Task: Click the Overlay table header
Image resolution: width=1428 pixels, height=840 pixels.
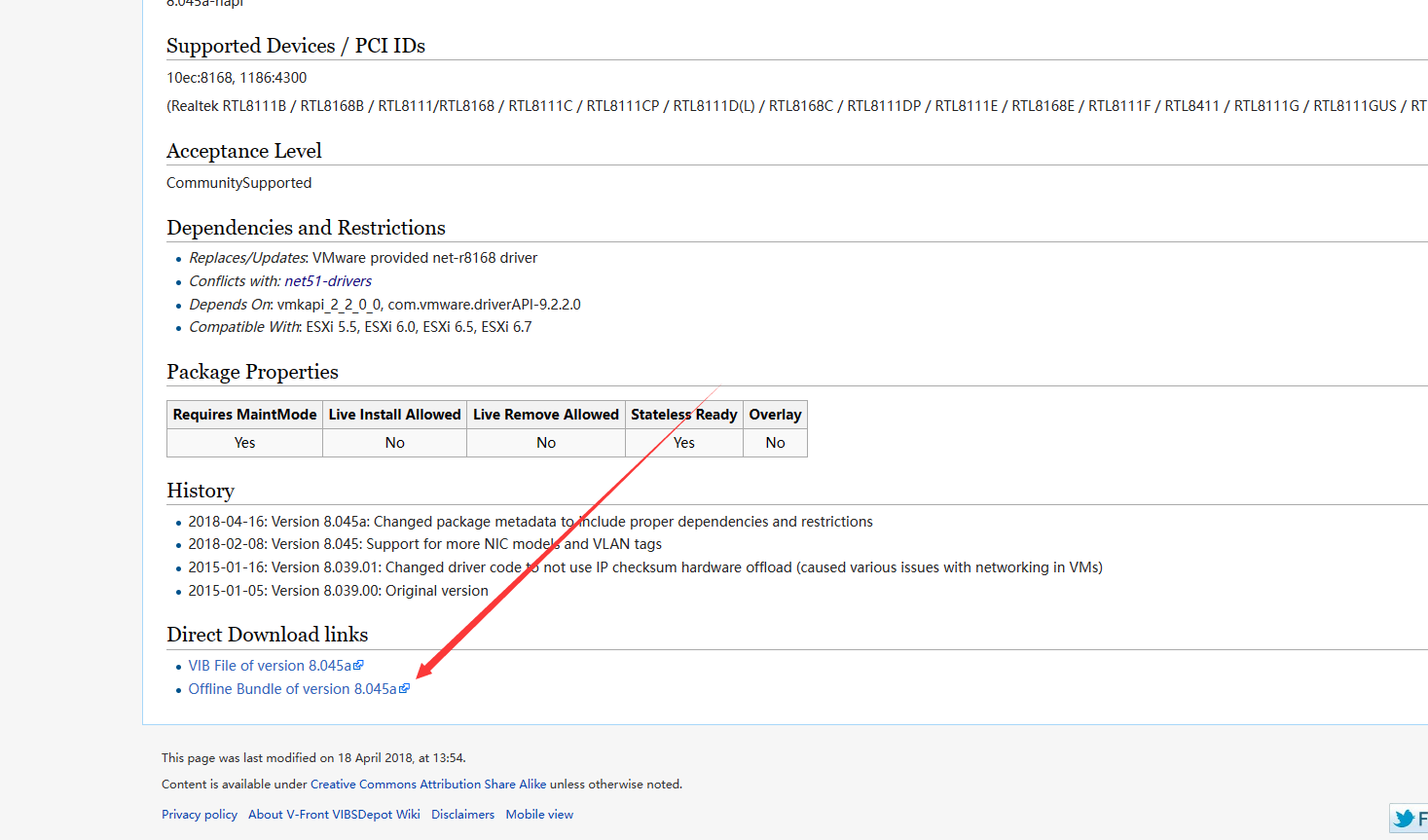Action: click(775, 415)
